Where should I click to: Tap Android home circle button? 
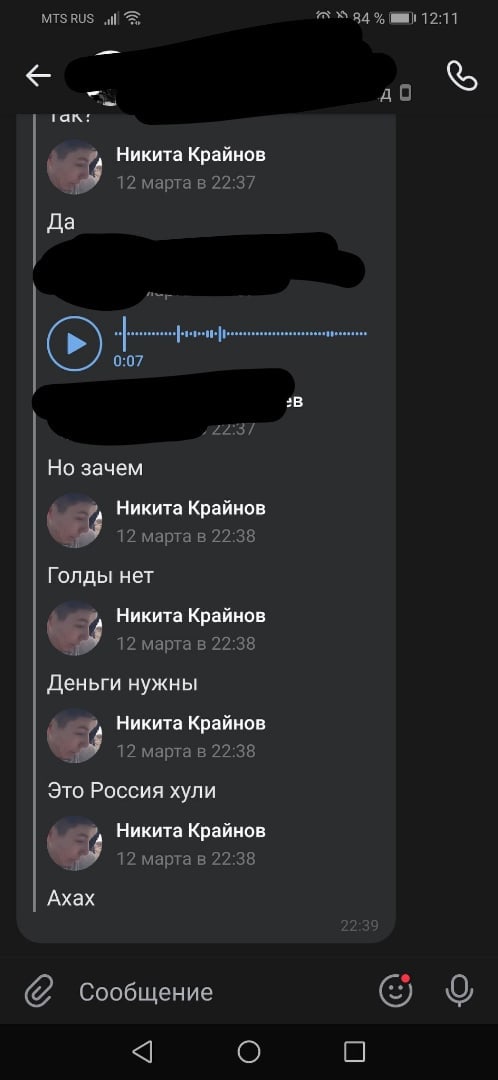click(249, 1051)
